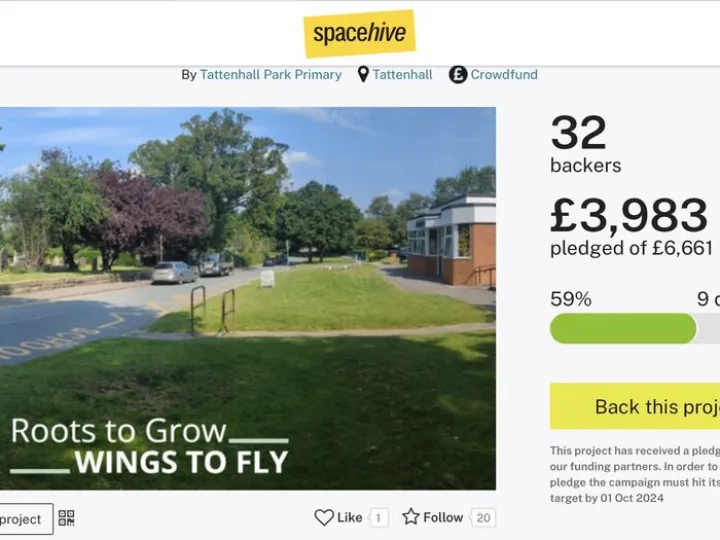Click the funding partner pledge notice text
This screenshot has height=540, width=720.
tap(634, 474)
